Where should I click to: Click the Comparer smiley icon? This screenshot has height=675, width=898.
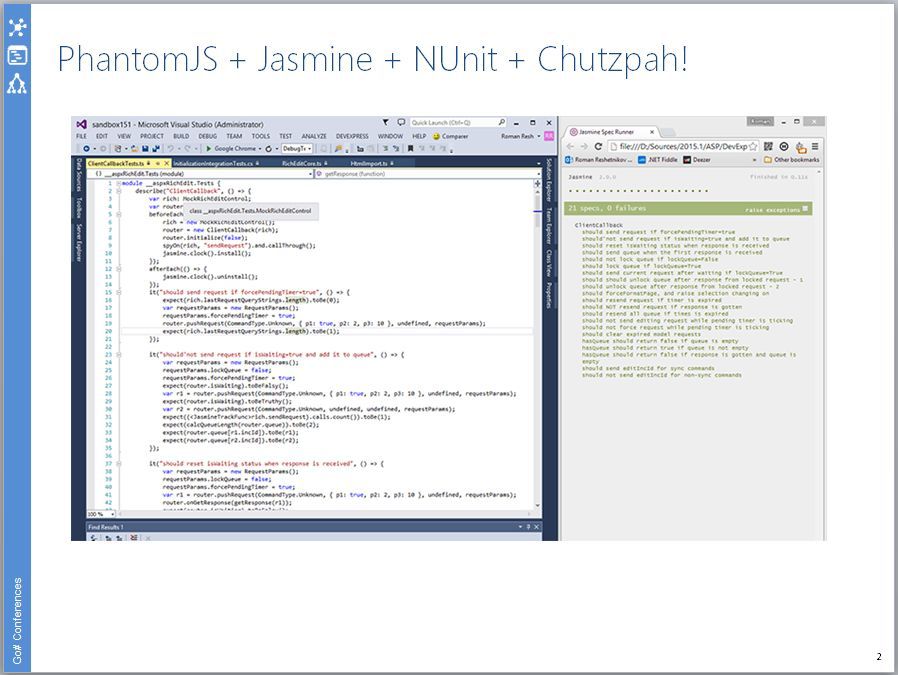436,136
